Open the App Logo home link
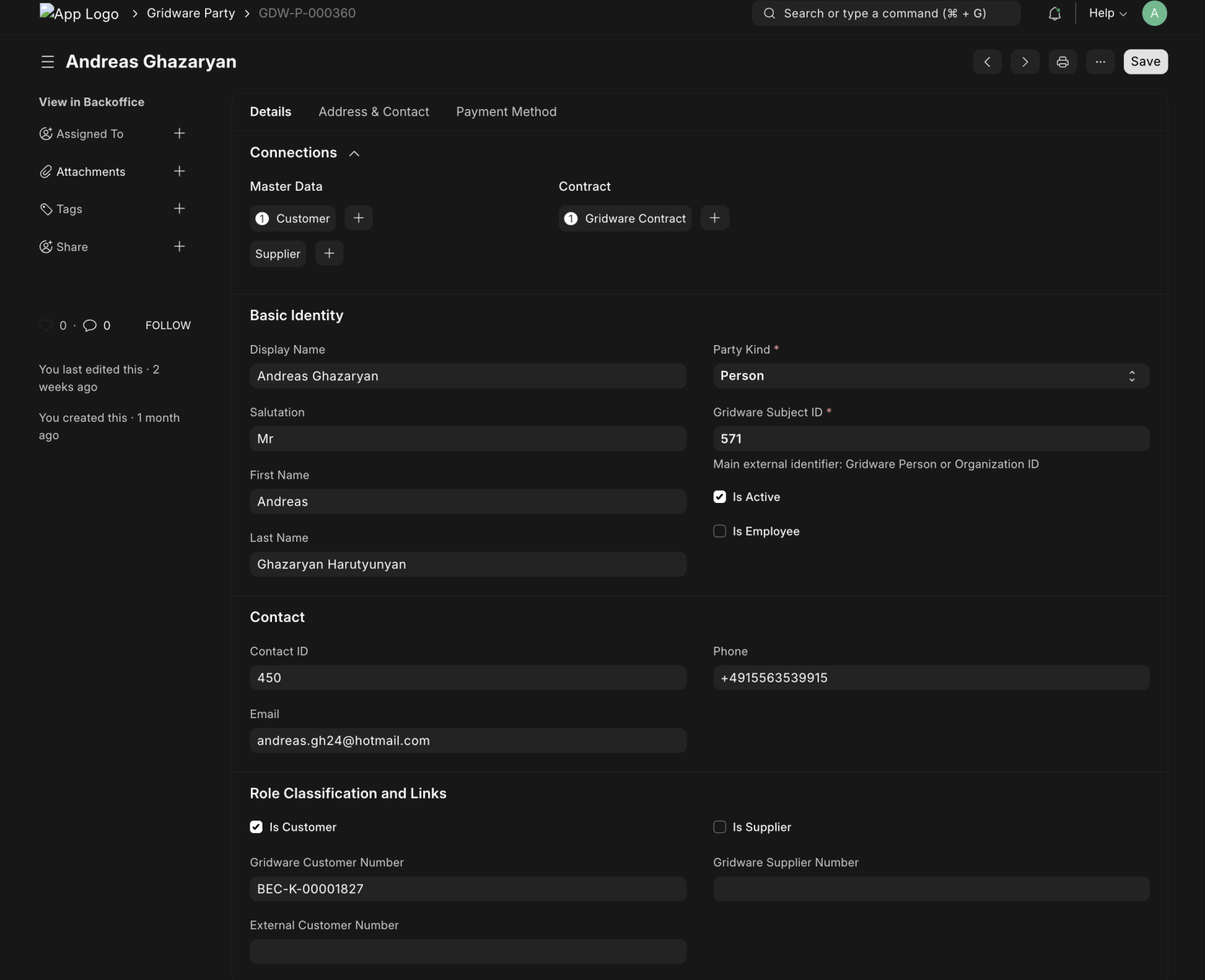 pos(79,14)
